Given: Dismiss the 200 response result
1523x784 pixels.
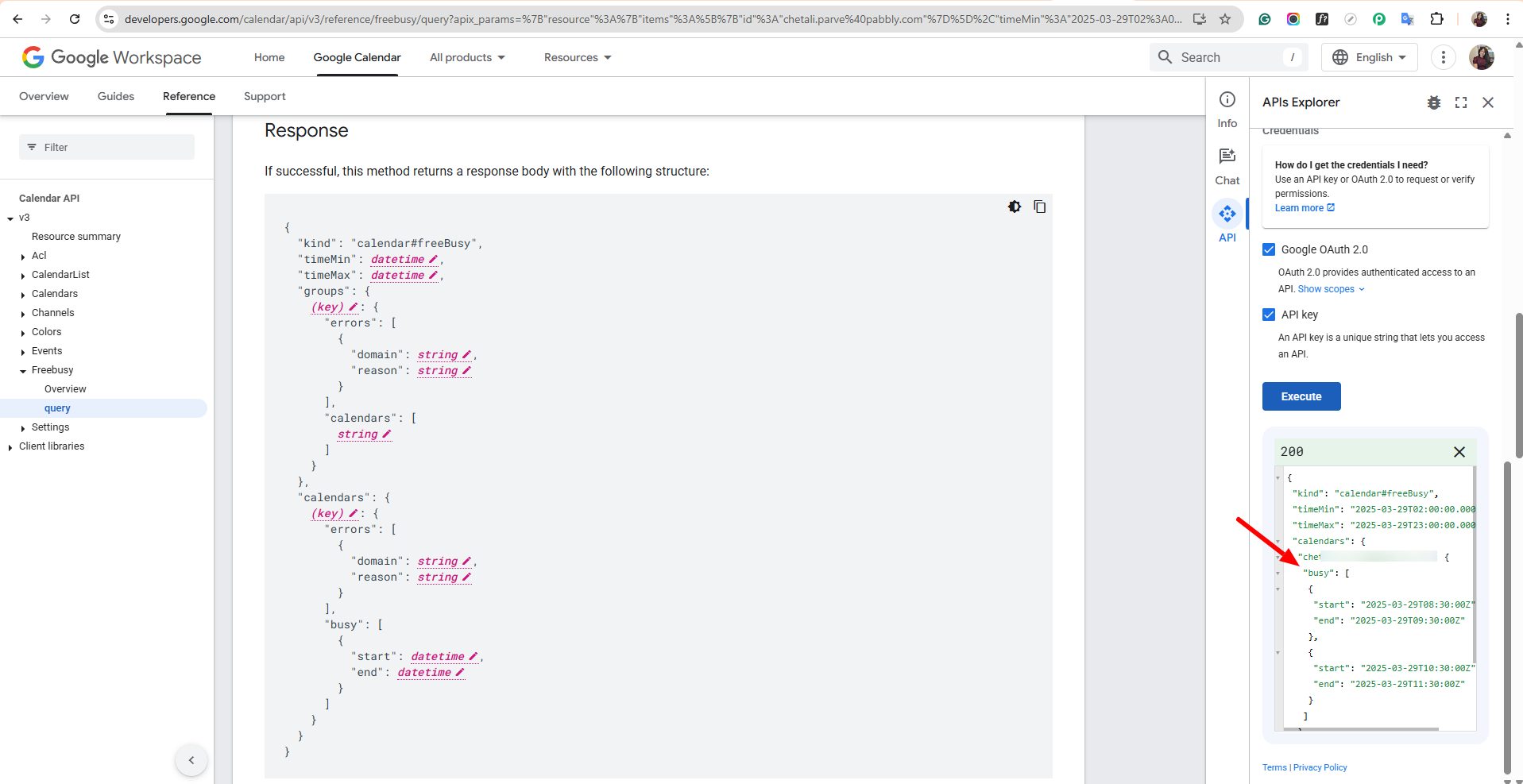Looking at the screenshot, I should pos(1459,452).
